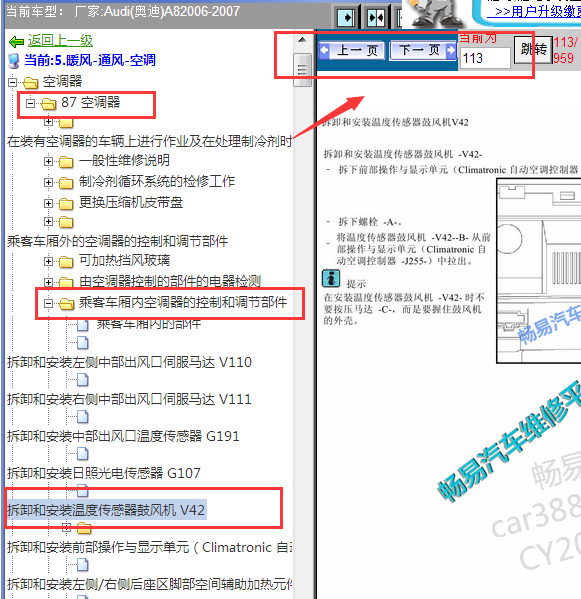Select 一般性维修说明 tree item
This screenshot has height=599, width=581.
click(124, 160)
